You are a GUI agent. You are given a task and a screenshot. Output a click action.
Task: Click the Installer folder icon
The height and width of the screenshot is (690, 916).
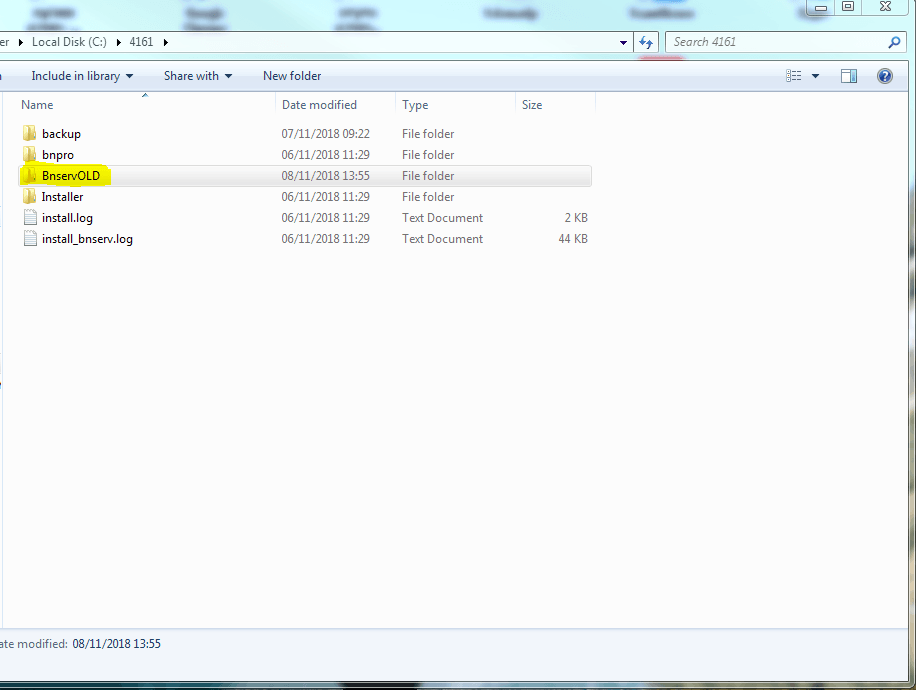[x=29, y=197]
